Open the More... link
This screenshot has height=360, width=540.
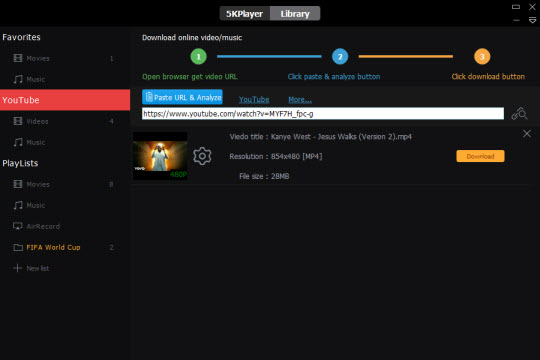(300, 100)
